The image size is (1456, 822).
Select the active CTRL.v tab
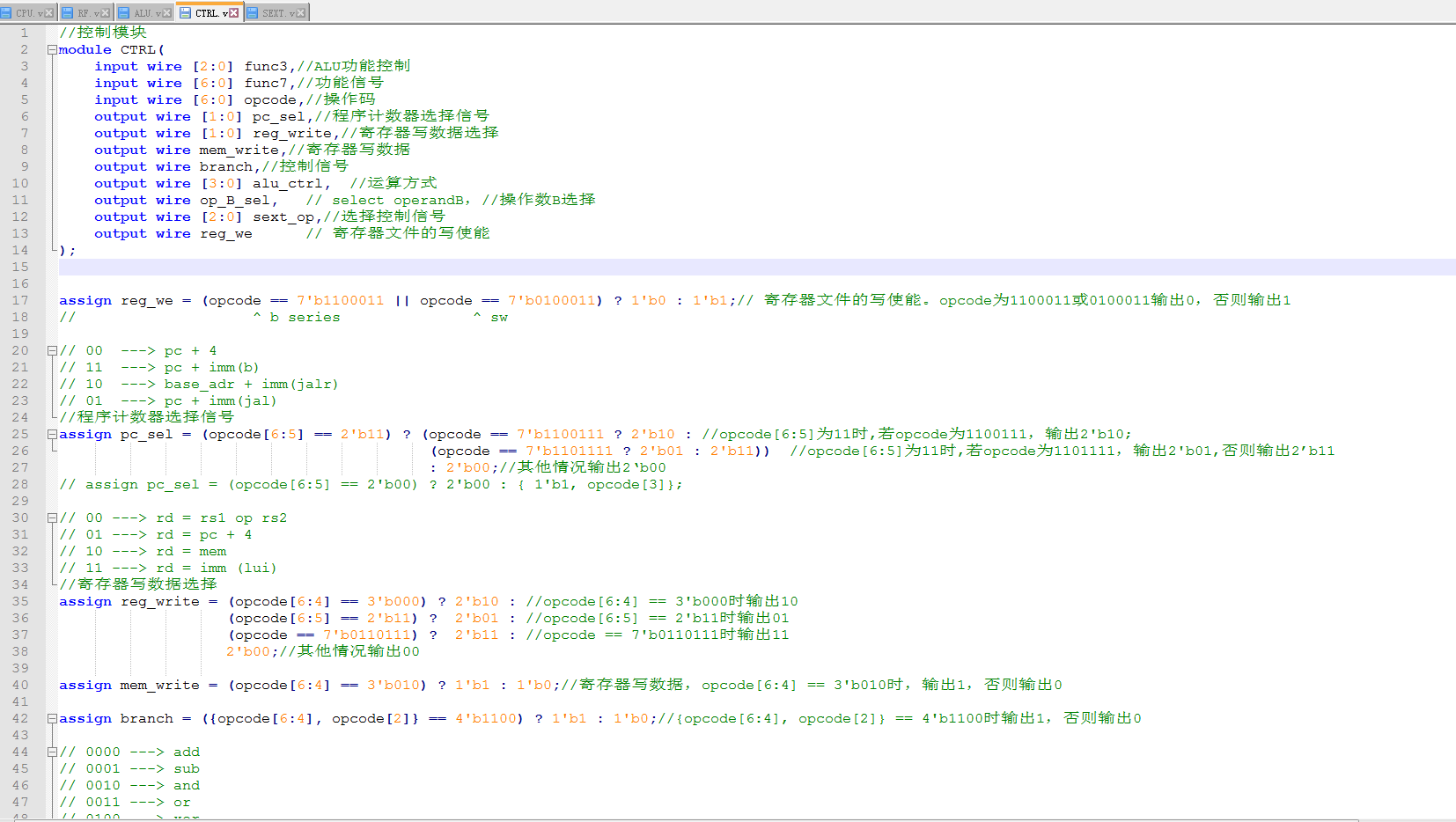[x=209, y=12]
